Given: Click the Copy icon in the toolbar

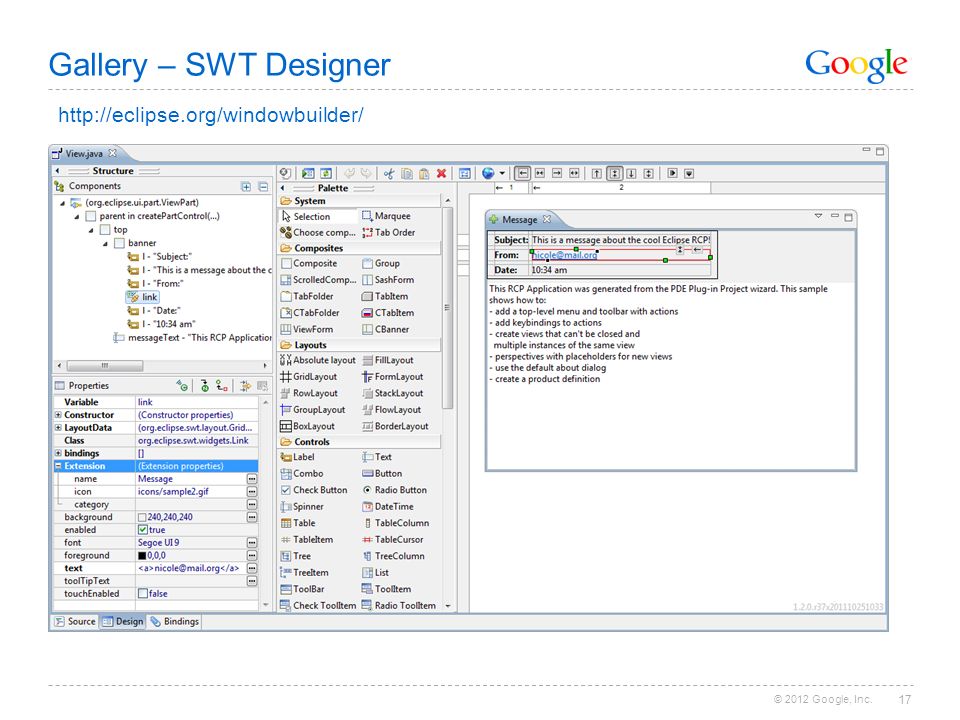Looking at the screenshot, I should tap(407, 174).
